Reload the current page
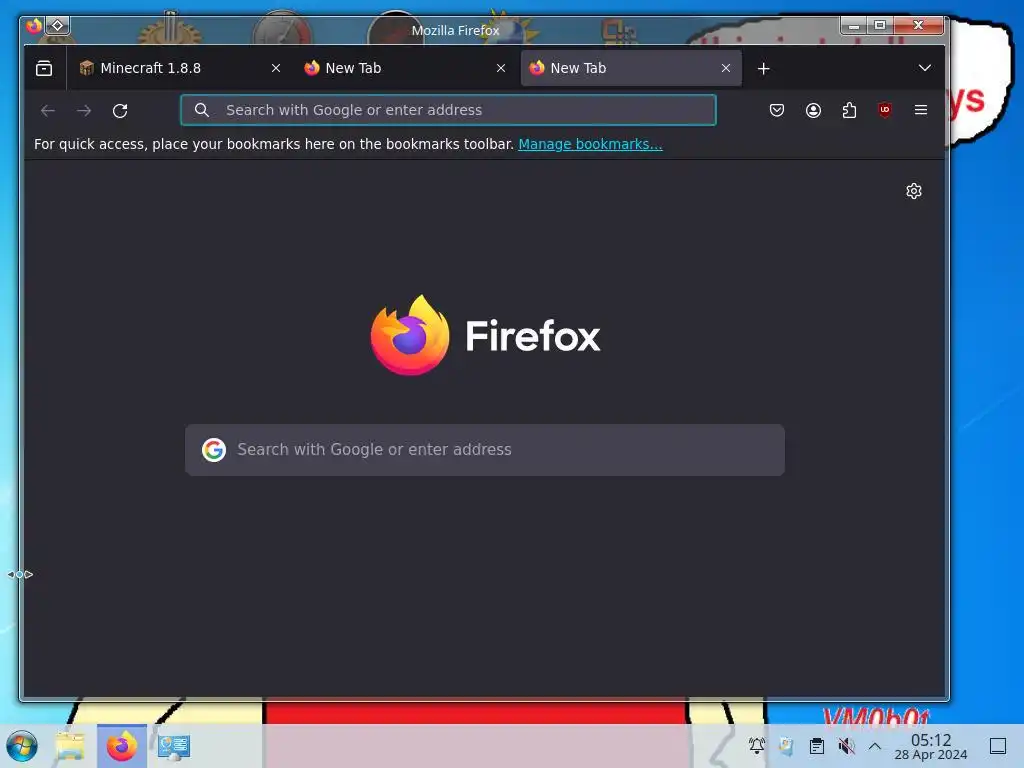This screenshot has height=768, width=1024. pos(120,110)
